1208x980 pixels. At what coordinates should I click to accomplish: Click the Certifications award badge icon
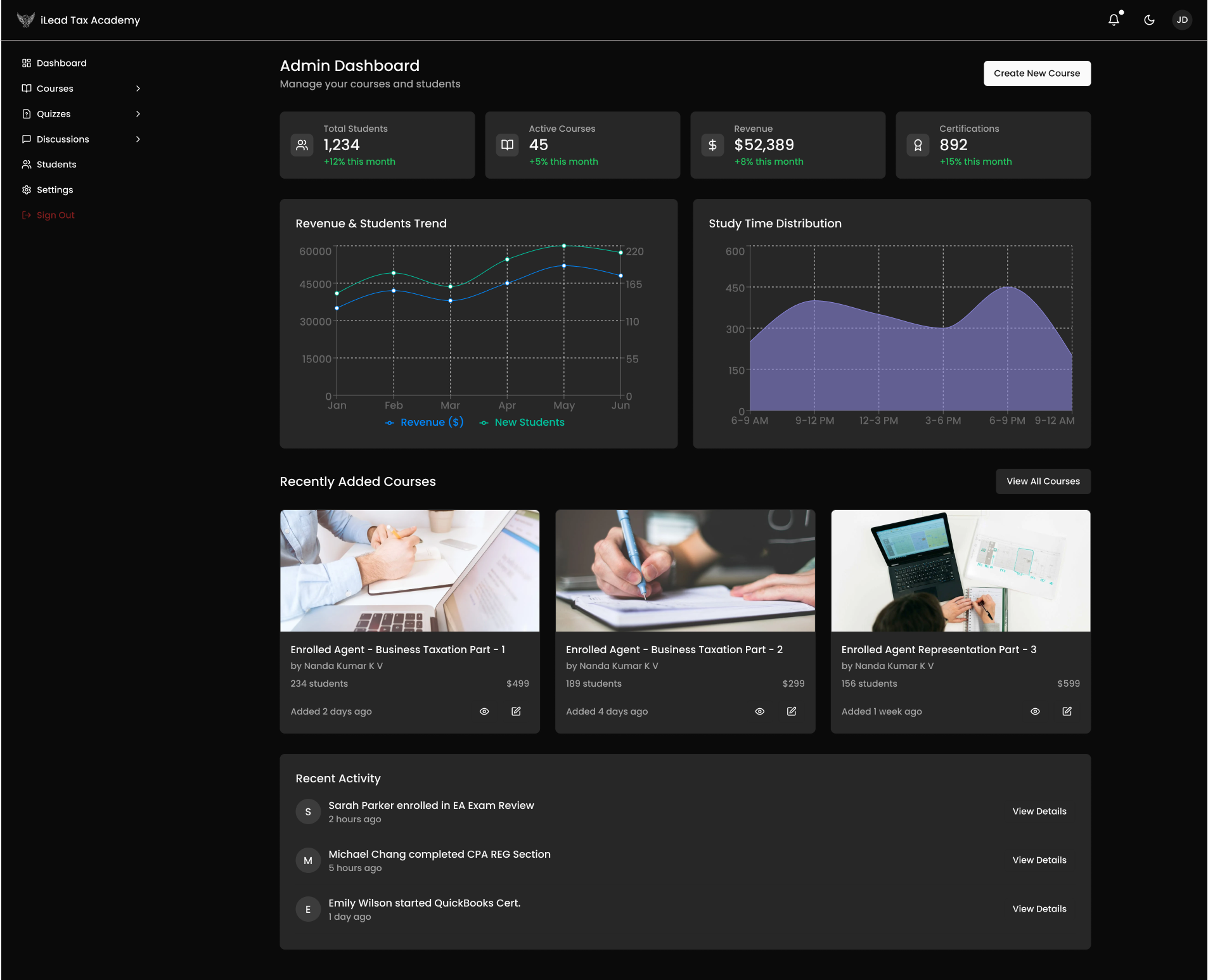[x=918, y=145]
